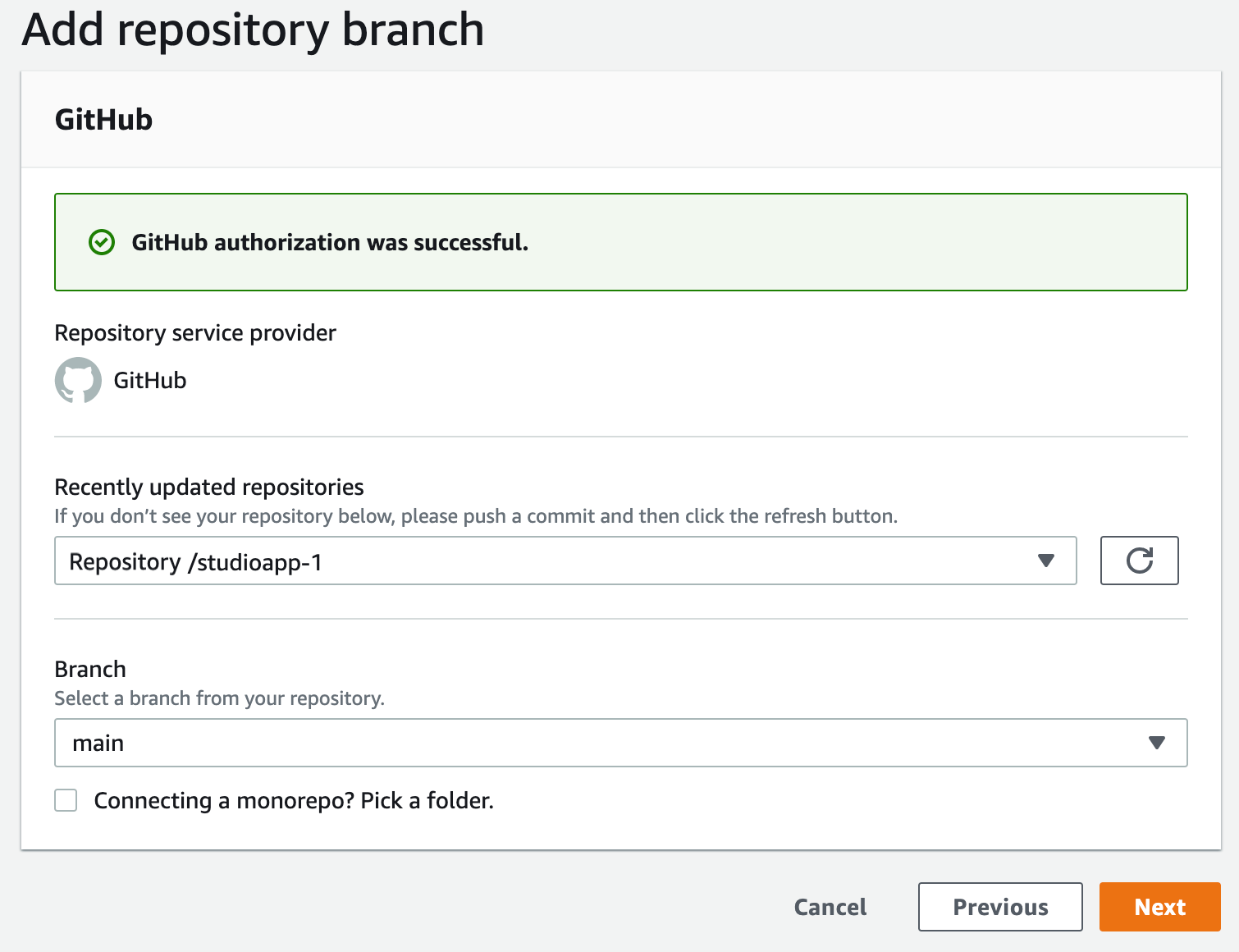This screenshot has height=952, width=1239.
Task: Click the Next button
Action: pos(1160,907)
